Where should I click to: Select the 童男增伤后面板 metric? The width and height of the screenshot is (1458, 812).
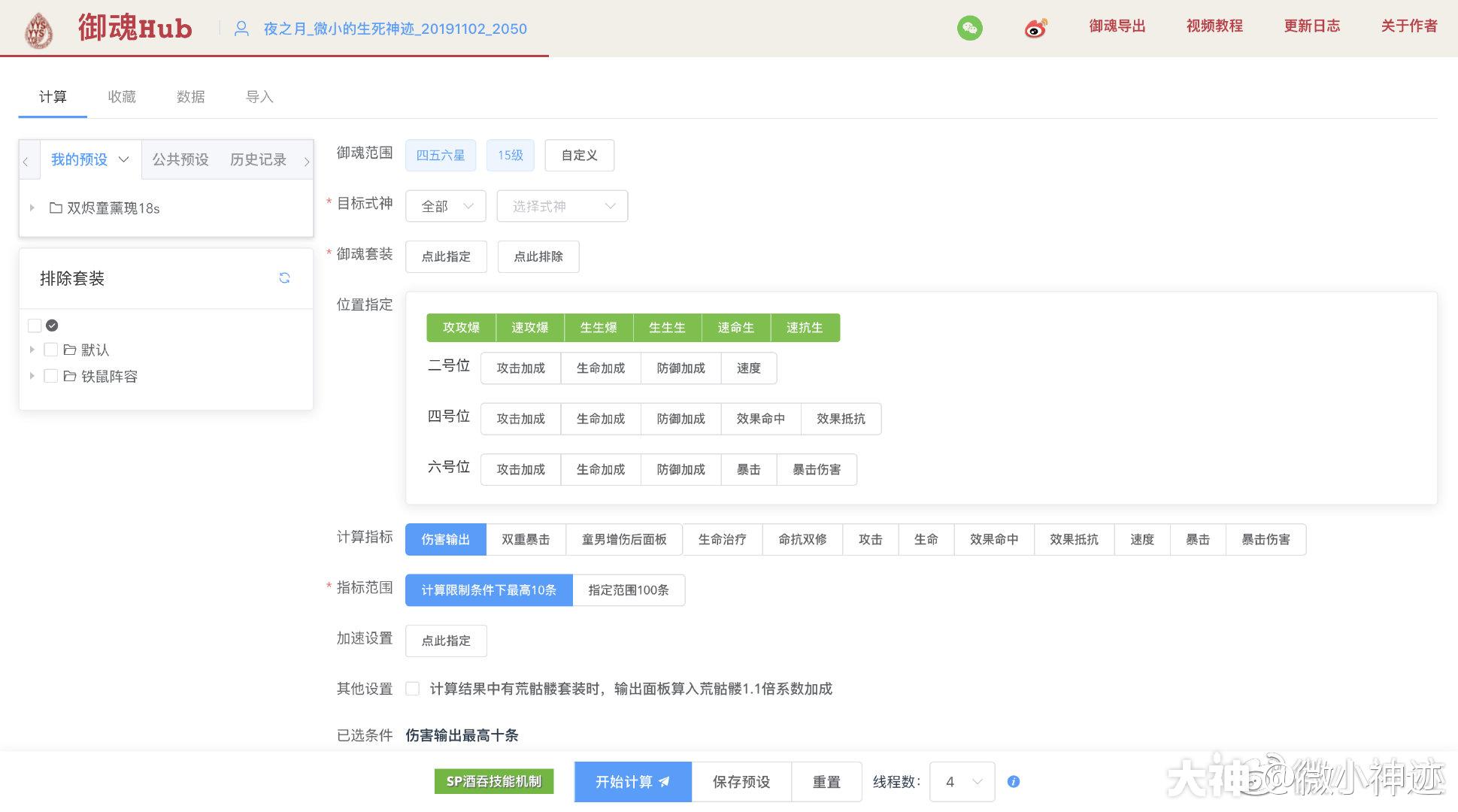[624, 540]
